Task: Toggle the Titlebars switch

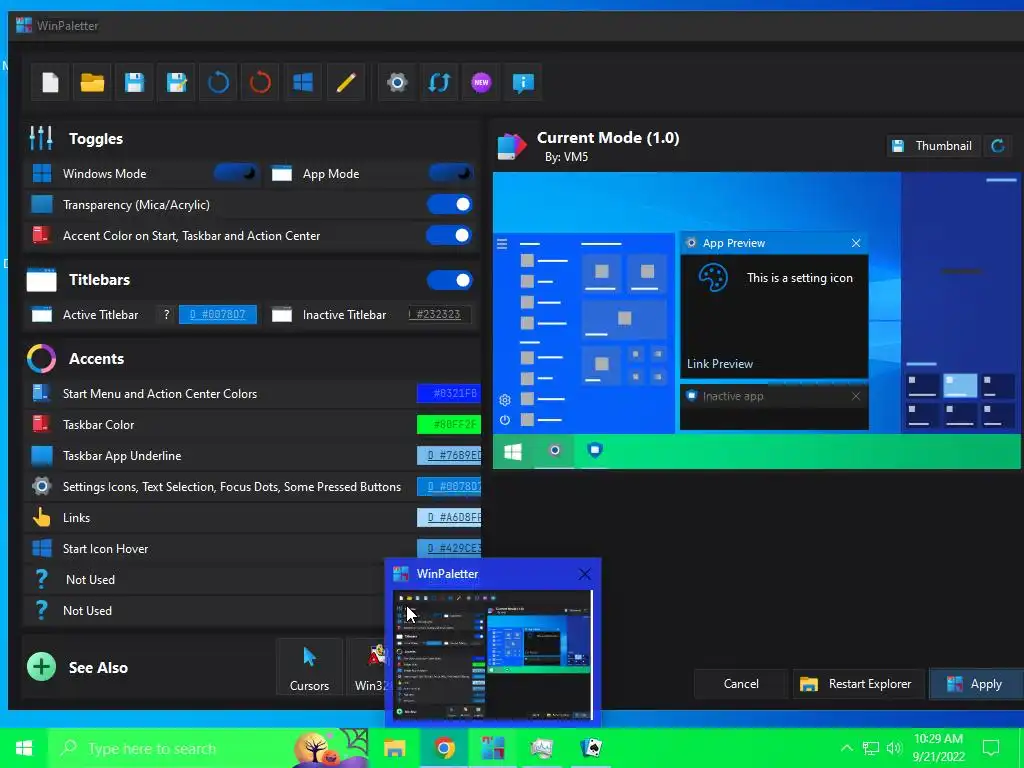Action: pyautogui.click(x=449, y=280)
